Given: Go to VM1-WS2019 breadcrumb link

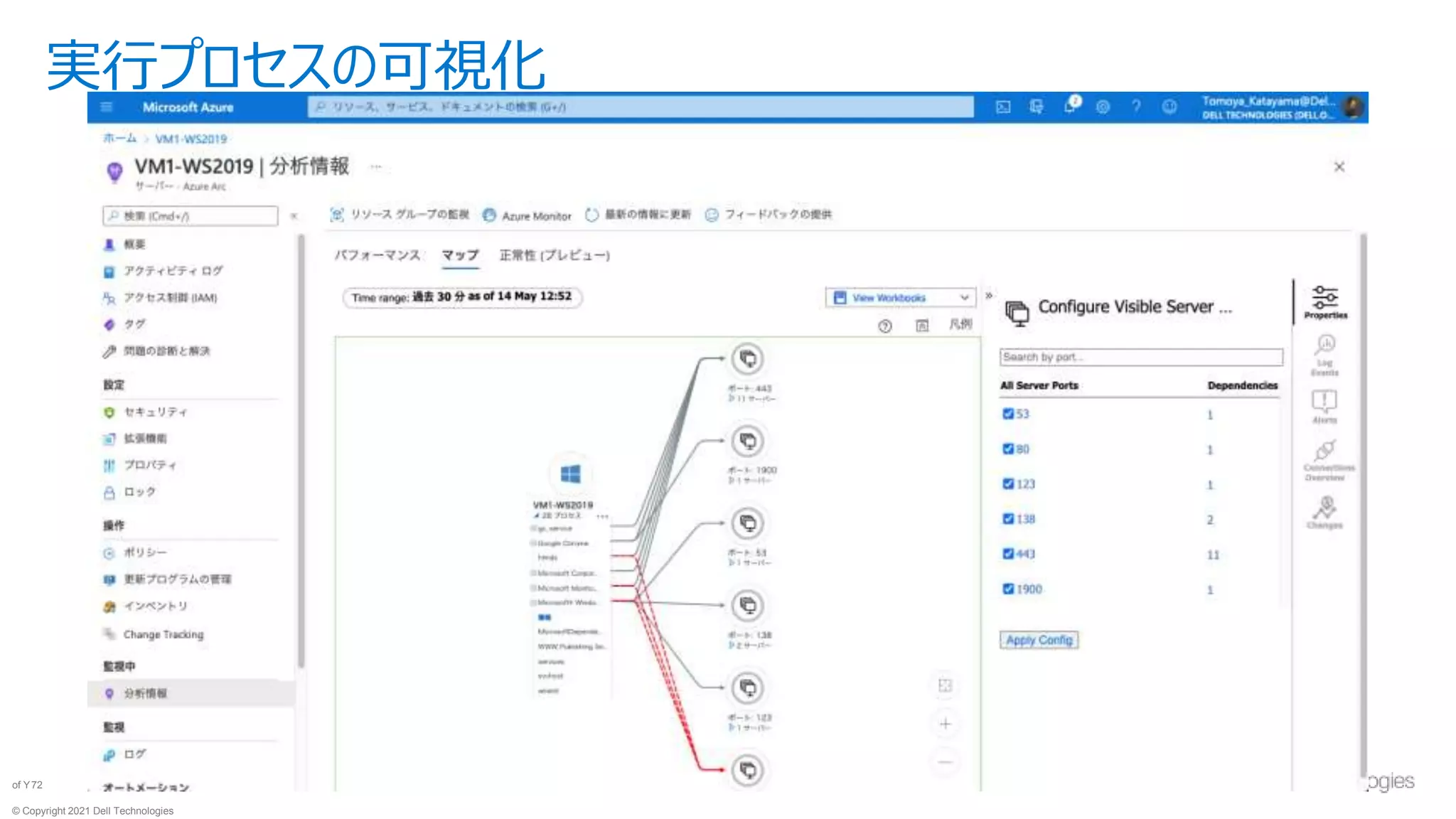Looking at the screenshot, I should tap(191, 139).
